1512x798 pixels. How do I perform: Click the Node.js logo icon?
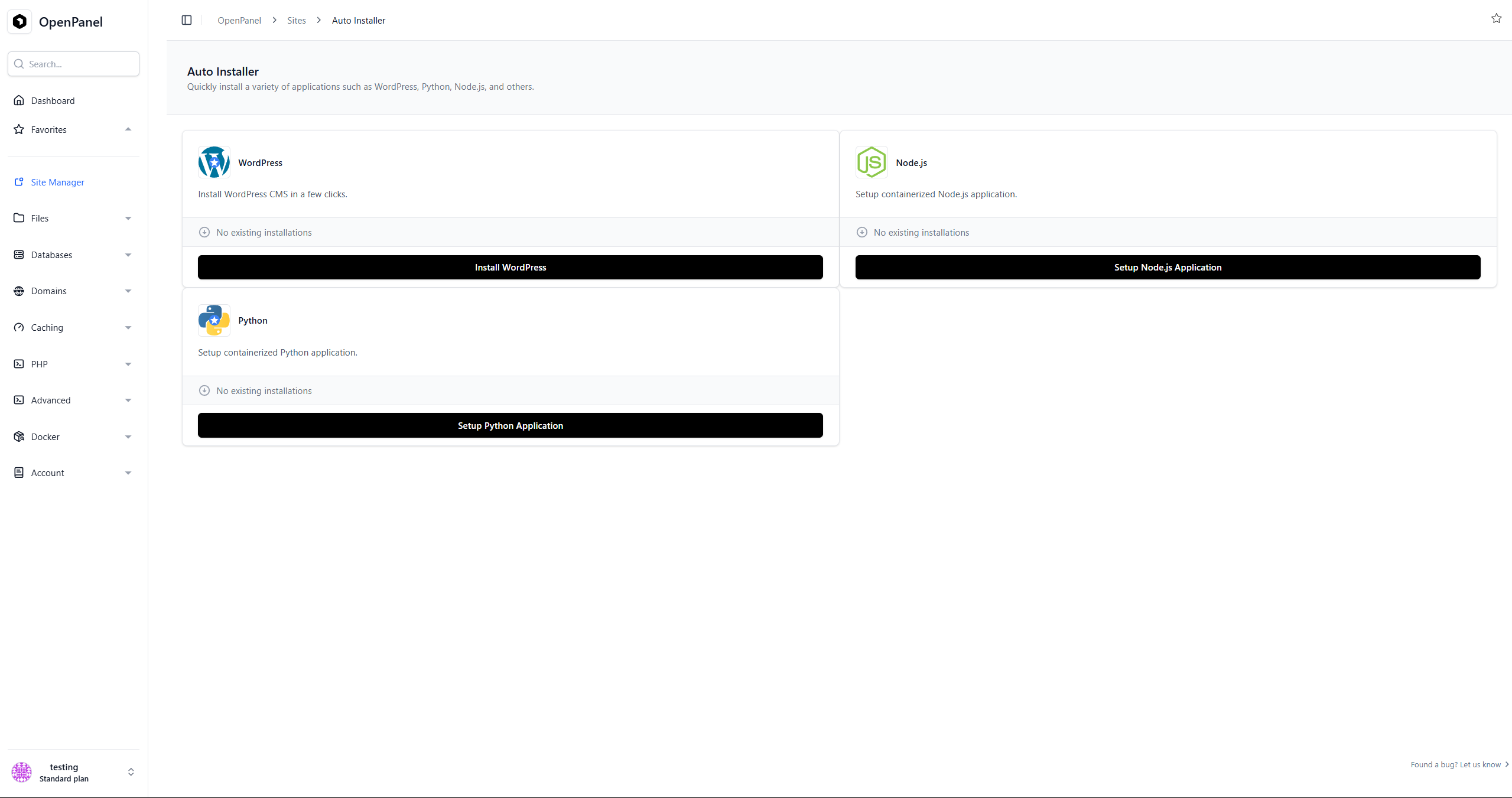click(x=872, y=162)
